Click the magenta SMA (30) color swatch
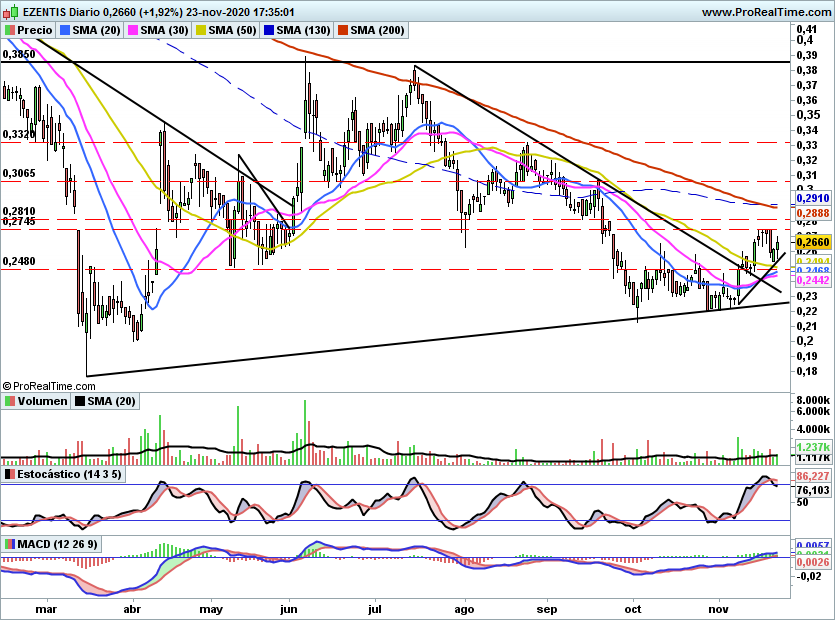This screenshot has height=620, width=835. tap(133, 30)
